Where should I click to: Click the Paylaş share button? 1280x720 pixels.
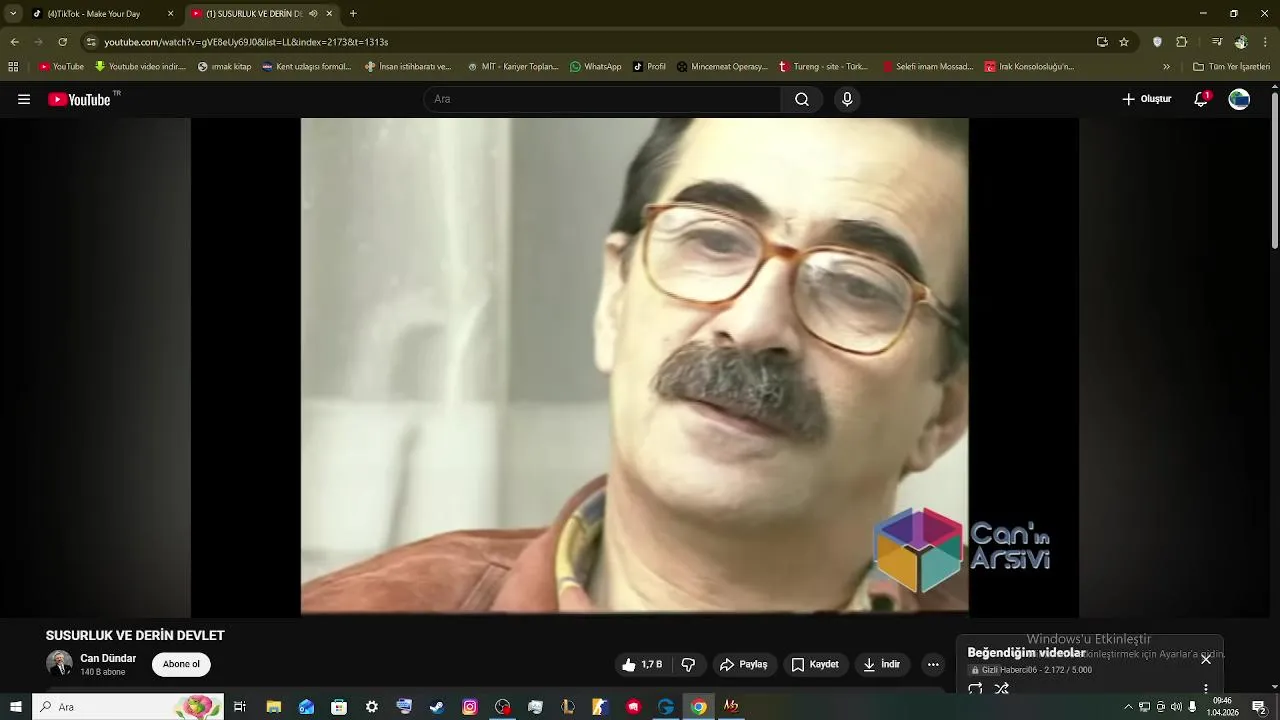tap(744, 665)
